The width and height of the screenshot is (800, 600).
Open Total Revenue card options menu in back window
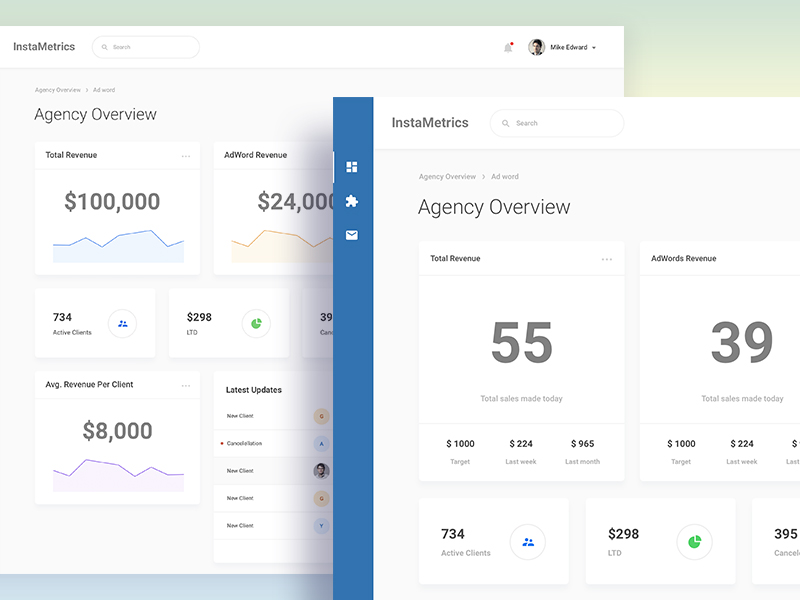[x=186, y=156]
